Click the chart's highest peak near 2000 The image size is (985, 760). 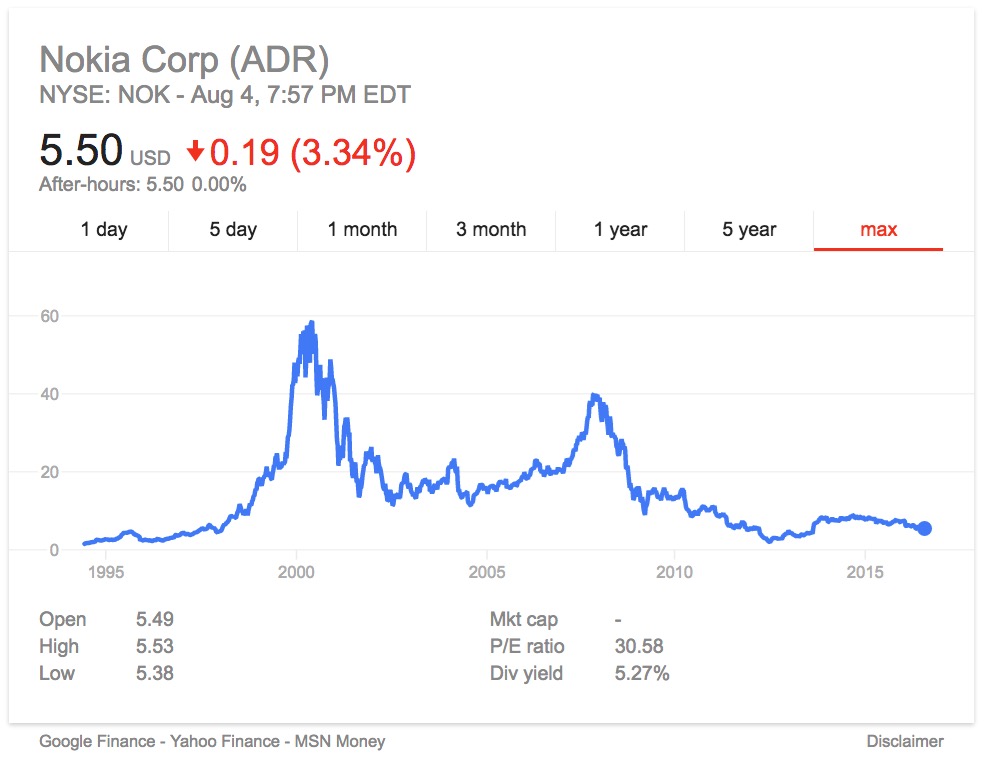coord(312,323)
